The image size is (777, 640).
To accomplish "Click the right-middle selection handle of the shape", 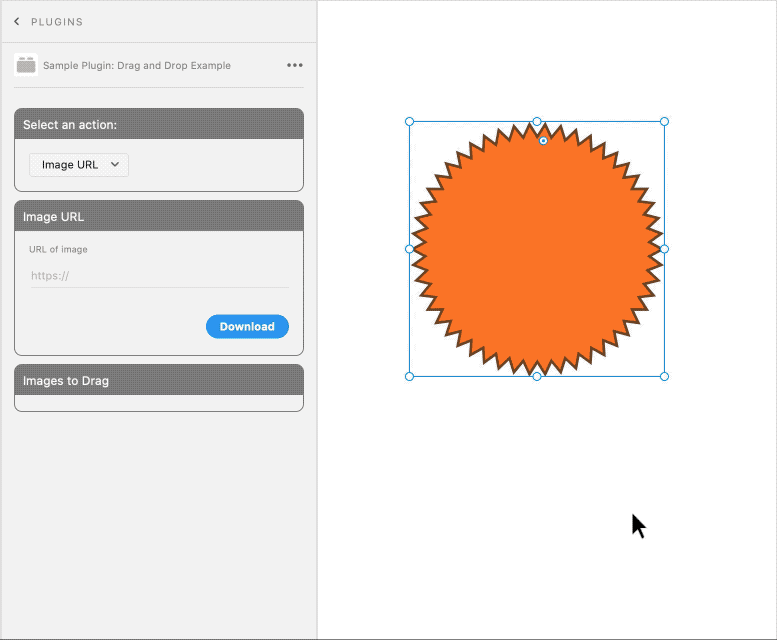I will point(665,249).
